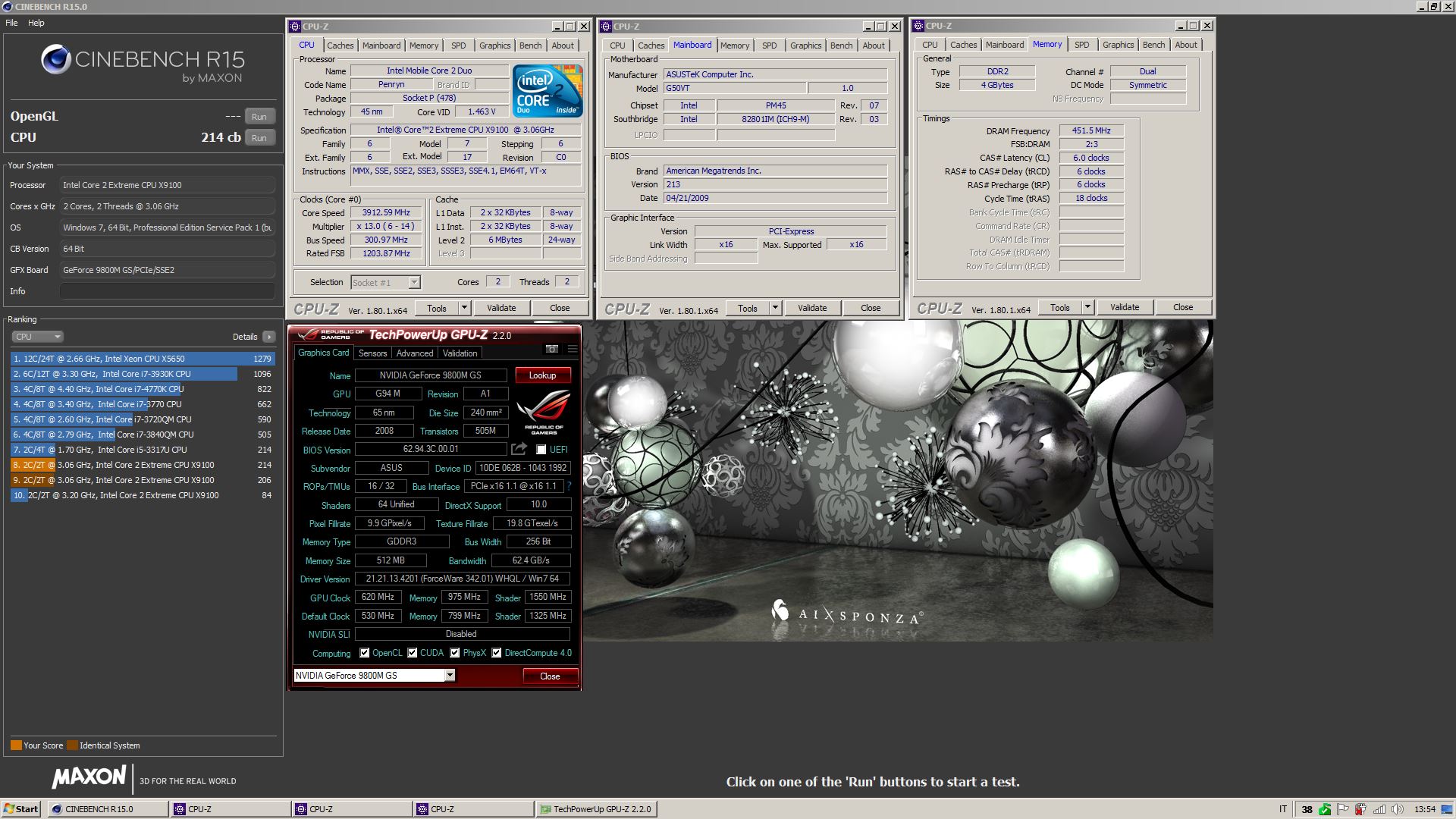Select ranking entry Intel Xeon CPU X5650
1456x819 pixels.
tap(143, 359)
